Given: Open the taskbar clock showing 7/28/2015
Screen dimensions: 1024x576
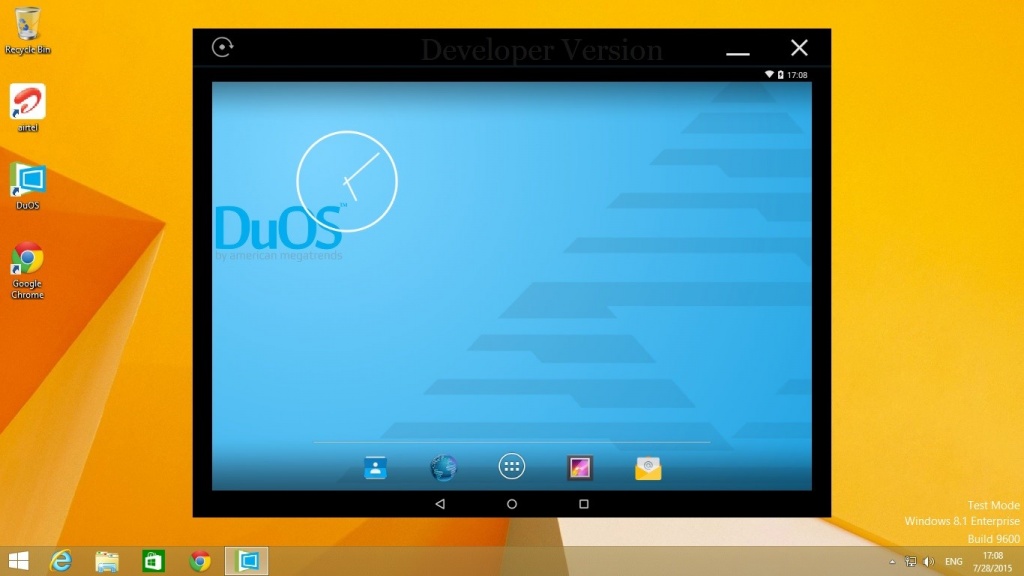Looking at the screenshot, I should point(993,562).
